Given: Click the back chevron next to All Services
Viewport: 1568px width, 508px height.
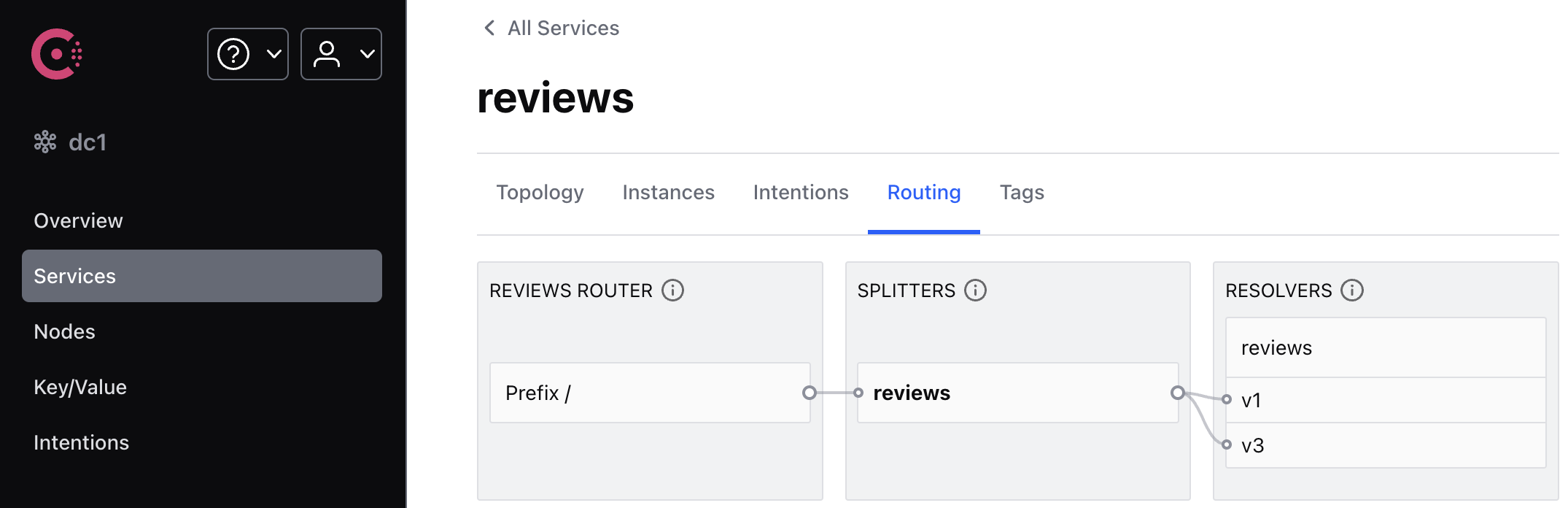Looking at the screenshot, I should coord(489,27).
